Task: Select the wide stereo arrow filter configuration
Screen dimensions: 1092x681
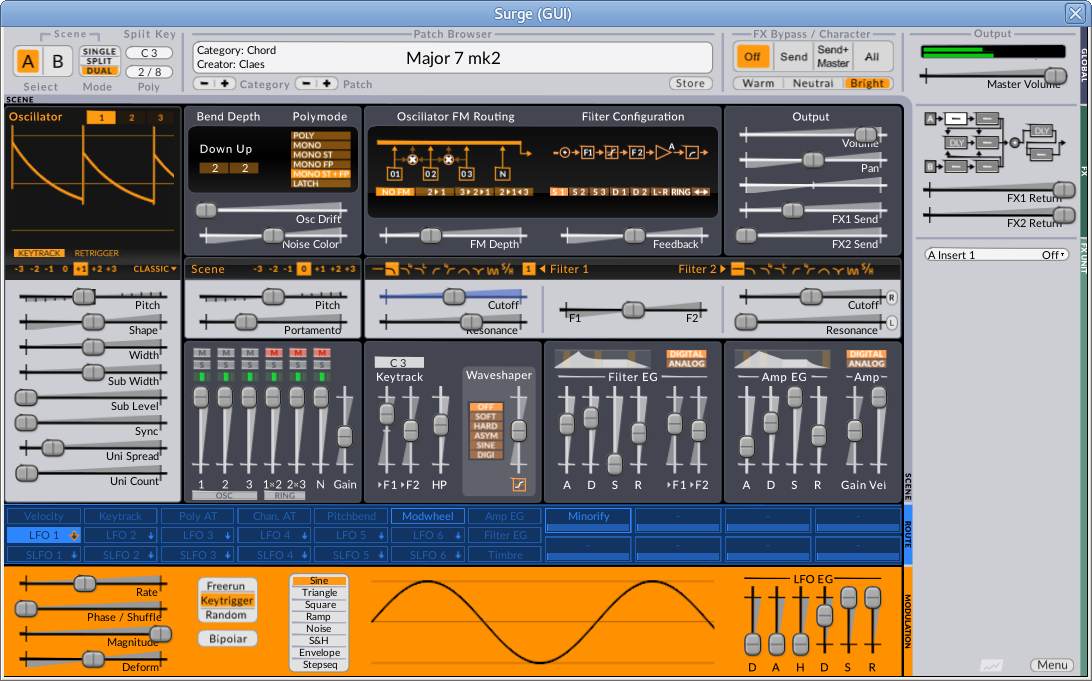Action: 701,191
